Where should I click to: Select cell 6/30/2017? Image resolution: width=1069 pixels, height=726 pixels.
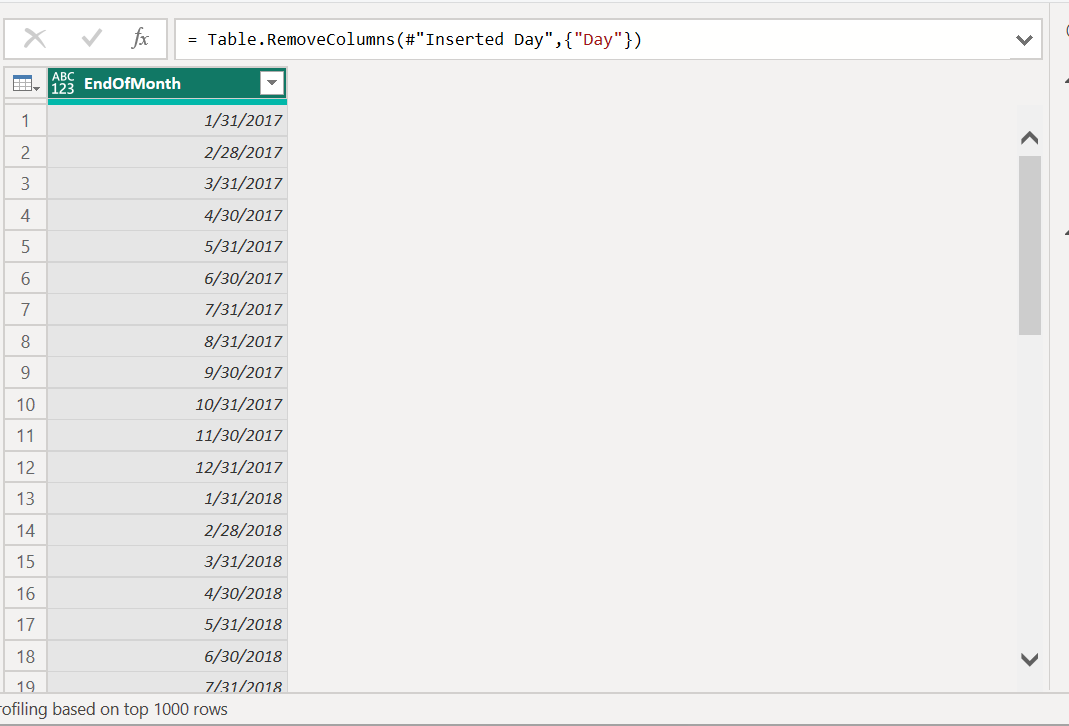[167, 278]
